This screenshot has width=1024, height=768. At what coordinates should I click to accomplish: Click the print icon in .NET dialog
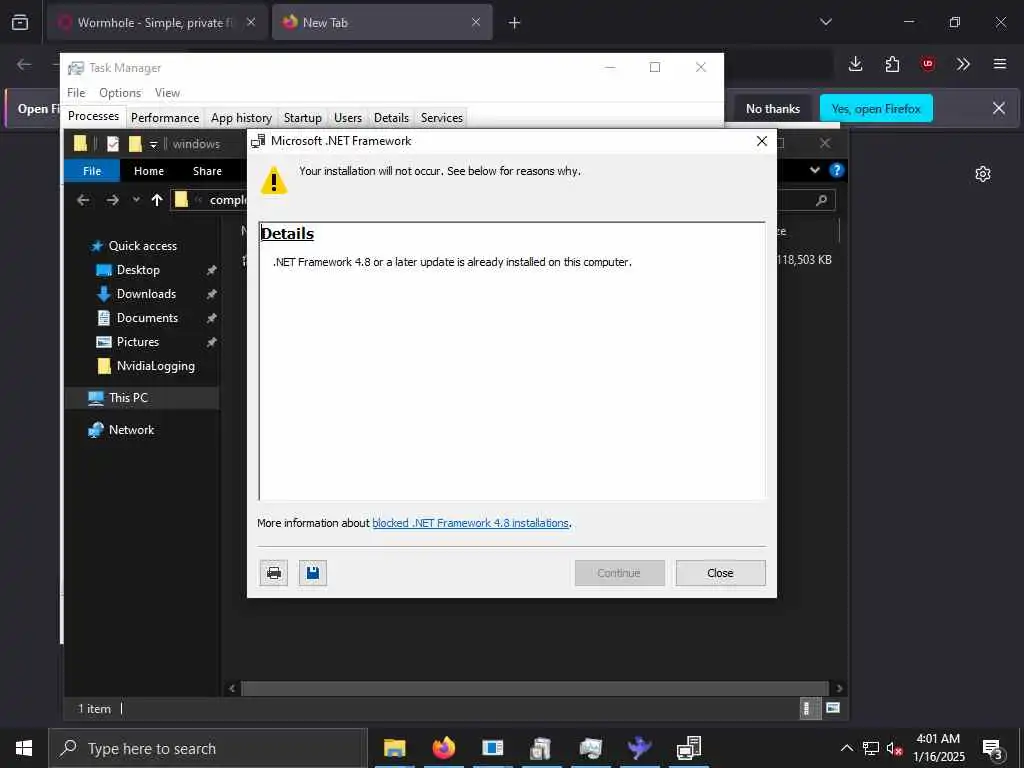click(x=274, y=573)
